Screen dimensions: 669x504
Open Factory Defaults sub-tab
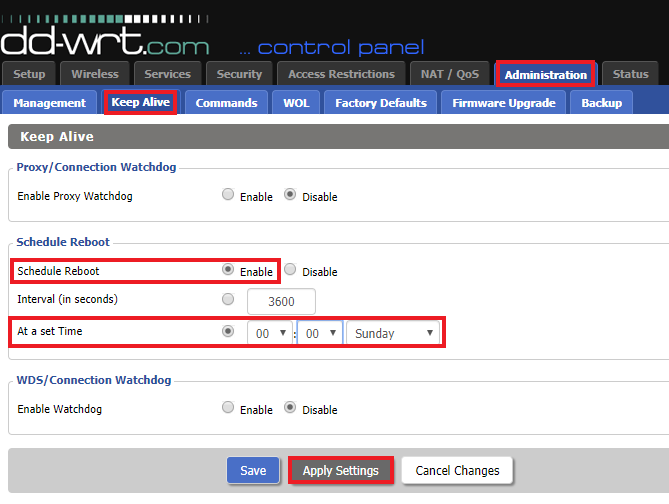point(381,103)
